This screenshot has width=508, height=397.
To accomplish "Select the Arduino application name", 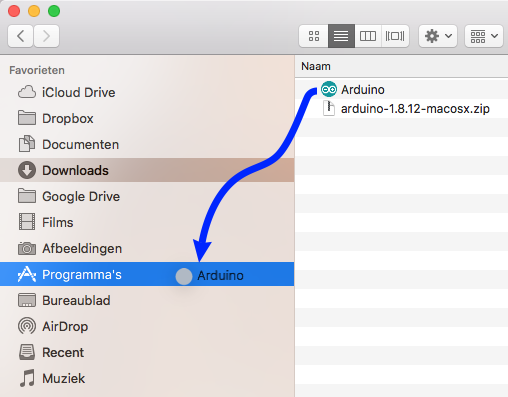I will pos(363,90).
